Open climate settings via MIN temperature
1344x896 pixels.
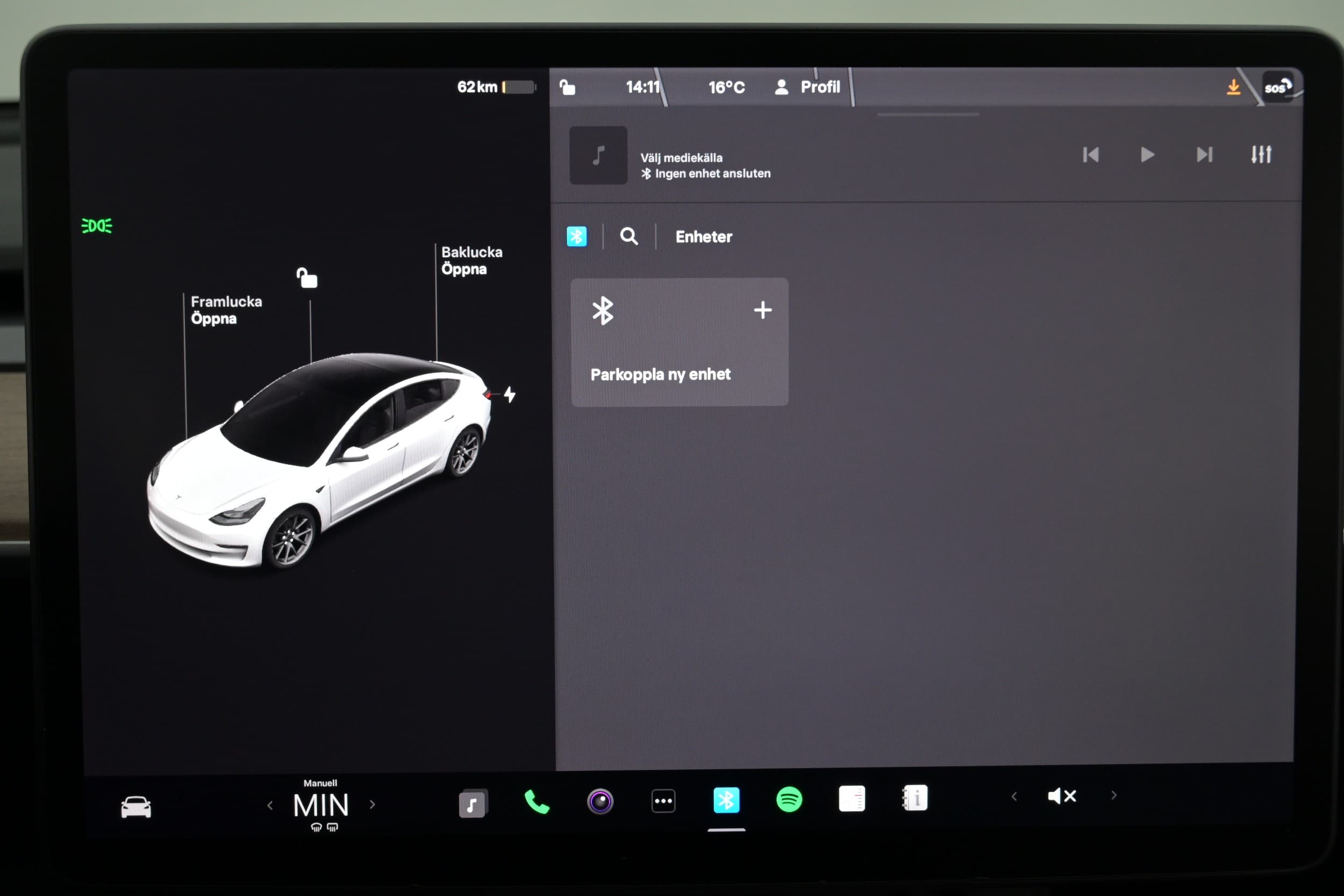point(320,805)
